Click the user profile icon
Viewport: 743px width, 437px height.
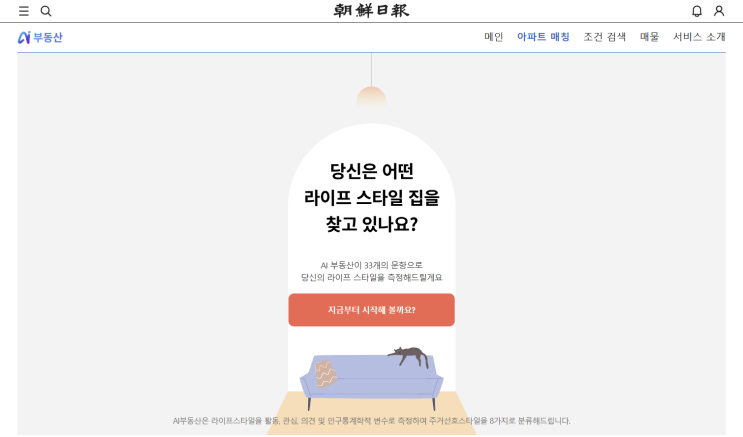pyautogui.click(x=719, y=11)
